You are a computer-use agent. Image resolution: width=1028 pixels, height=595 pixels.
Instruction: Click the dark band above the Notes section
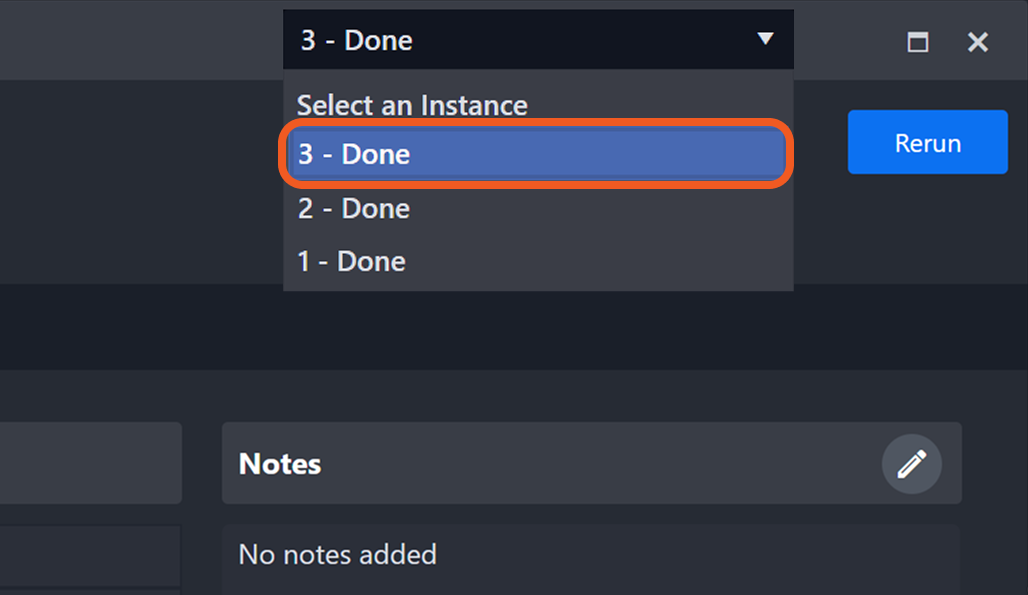point(500,327)
